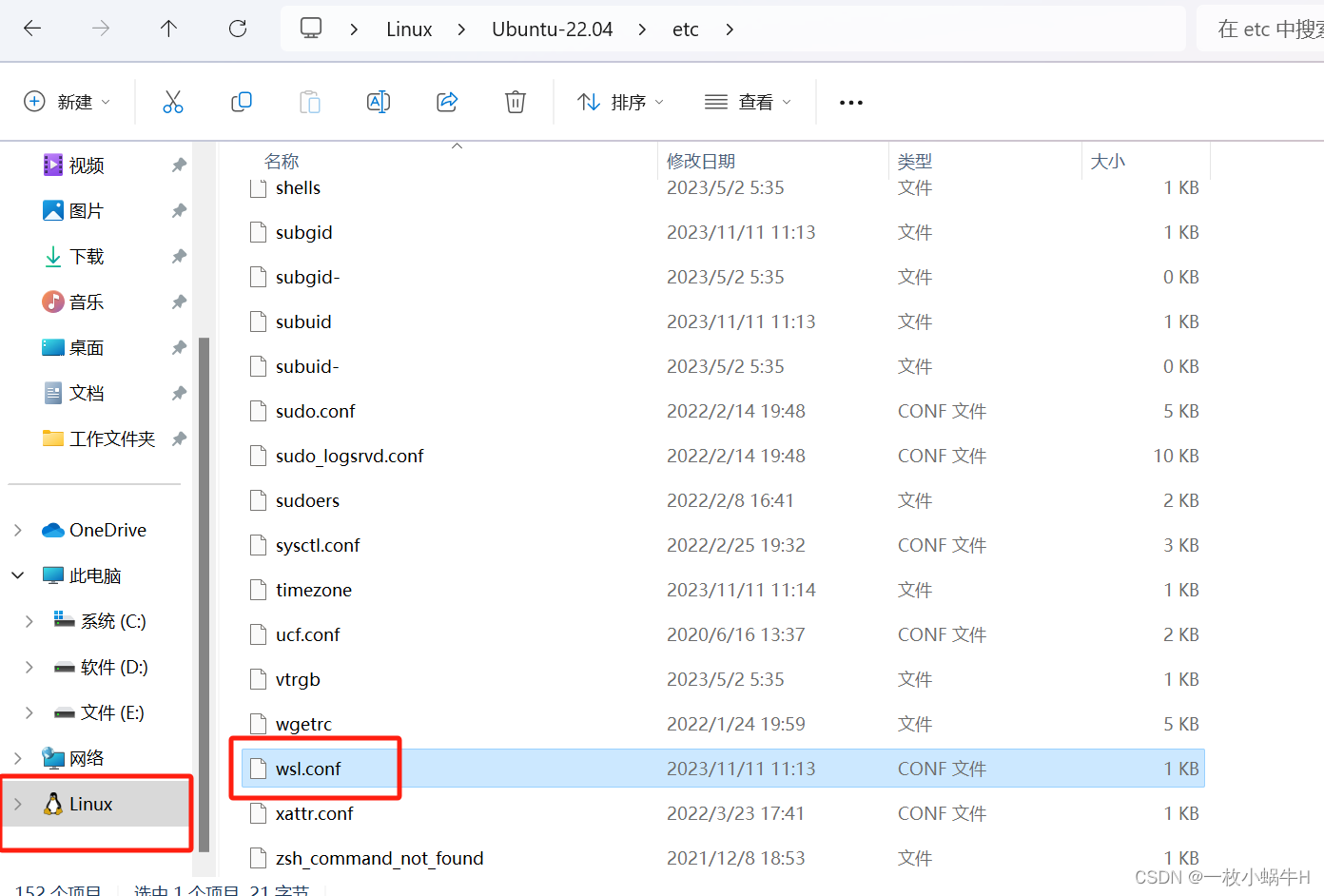1324x896 pixels.
Task: Open 图片 folder in sidebar
Action: coord(87,211)
